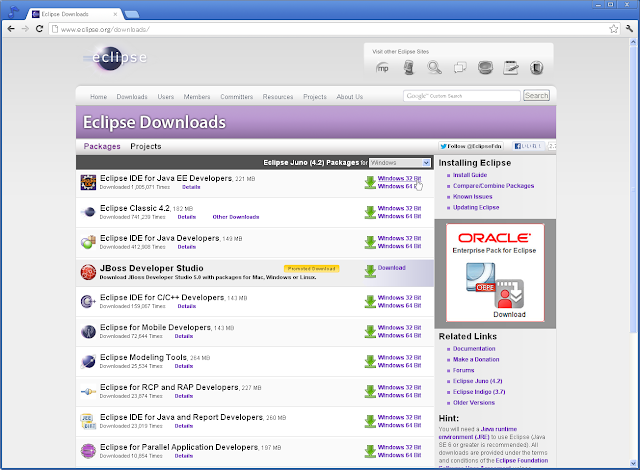Open the Documentation related link

474,349
